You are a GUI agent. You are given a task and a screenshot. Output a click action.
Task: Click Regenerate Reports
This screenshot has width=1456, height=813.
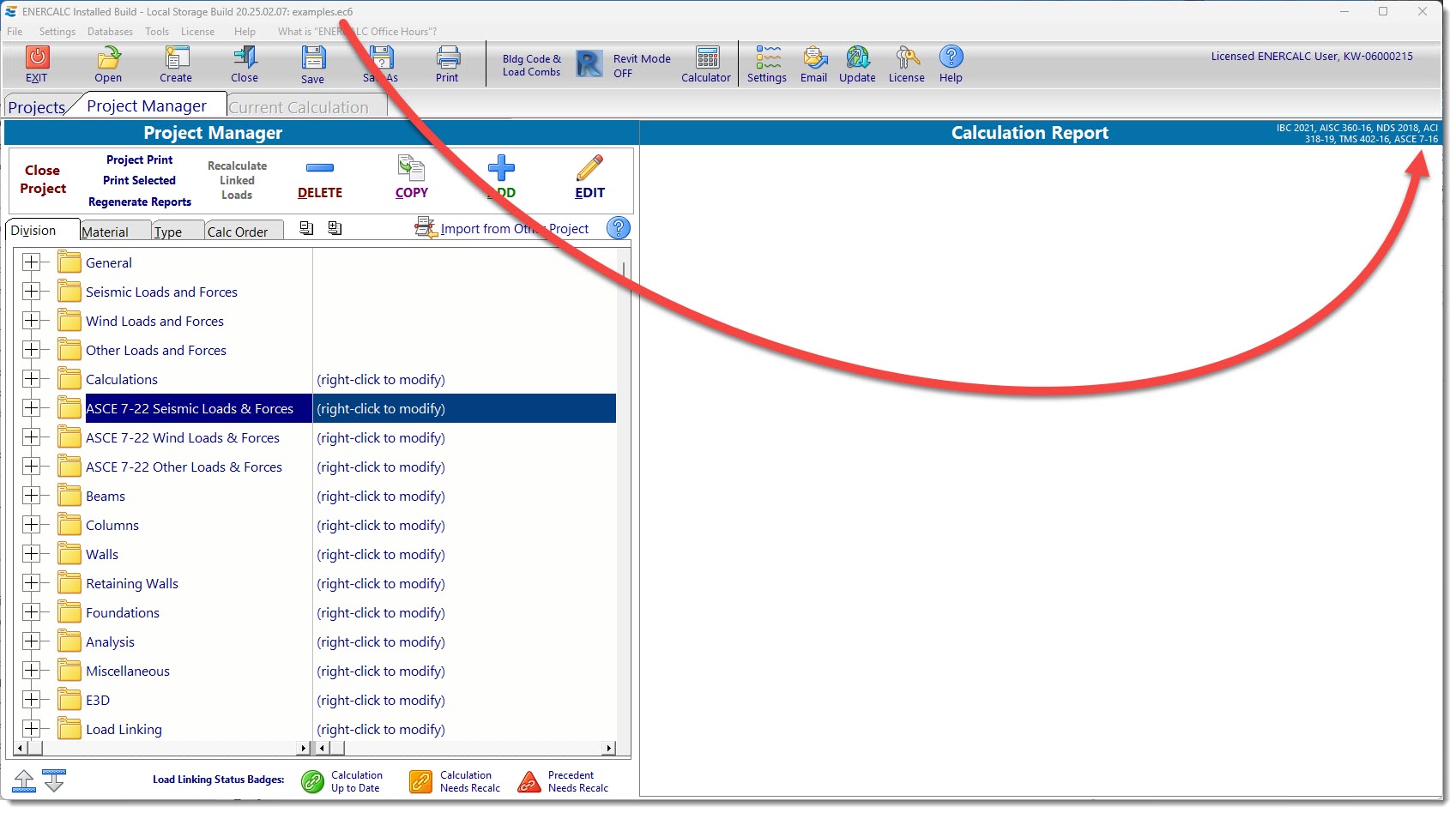(x=140, y=202)
